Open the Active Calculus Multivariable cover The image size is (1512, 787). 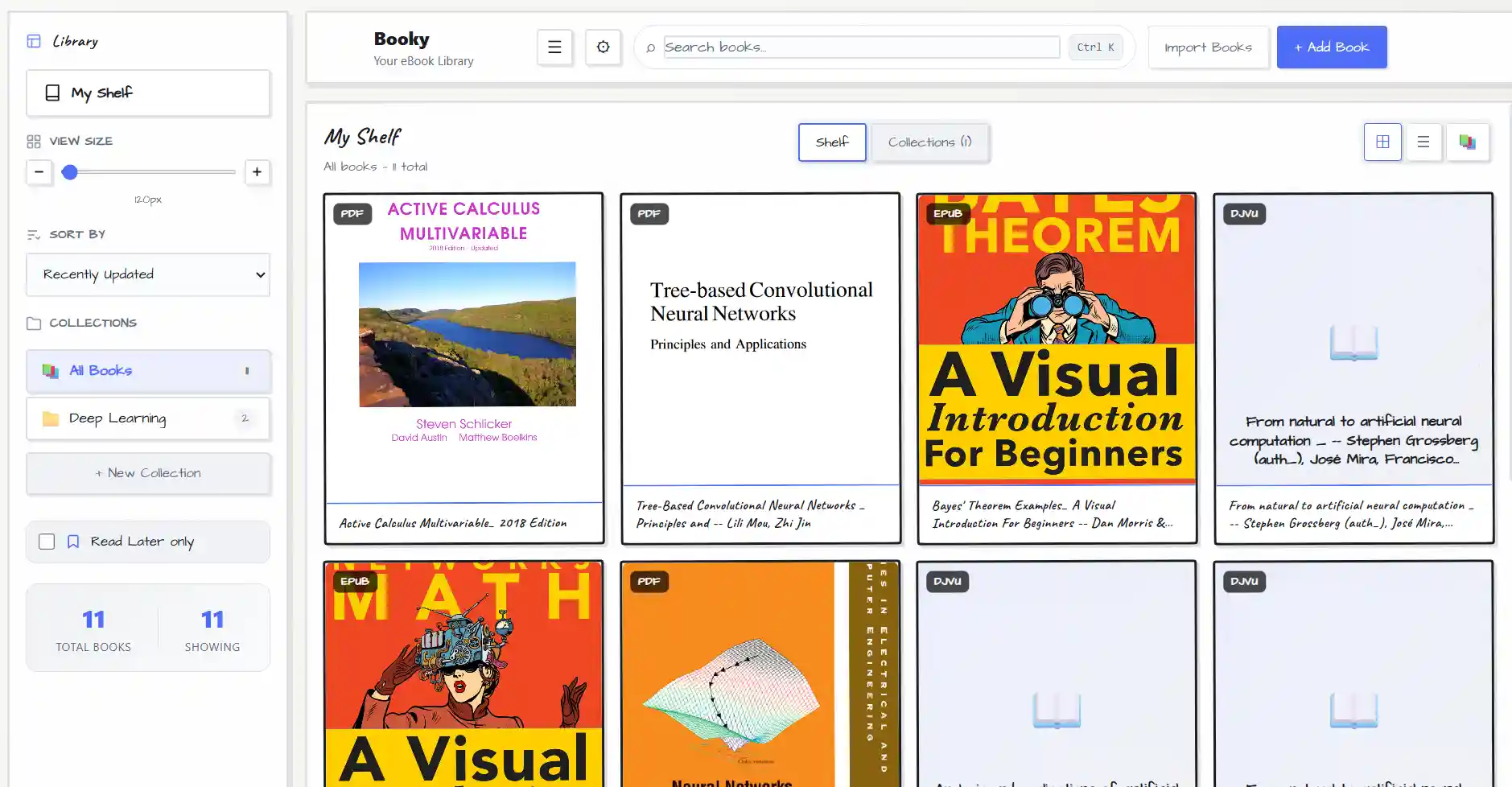[x=464, y=348]
